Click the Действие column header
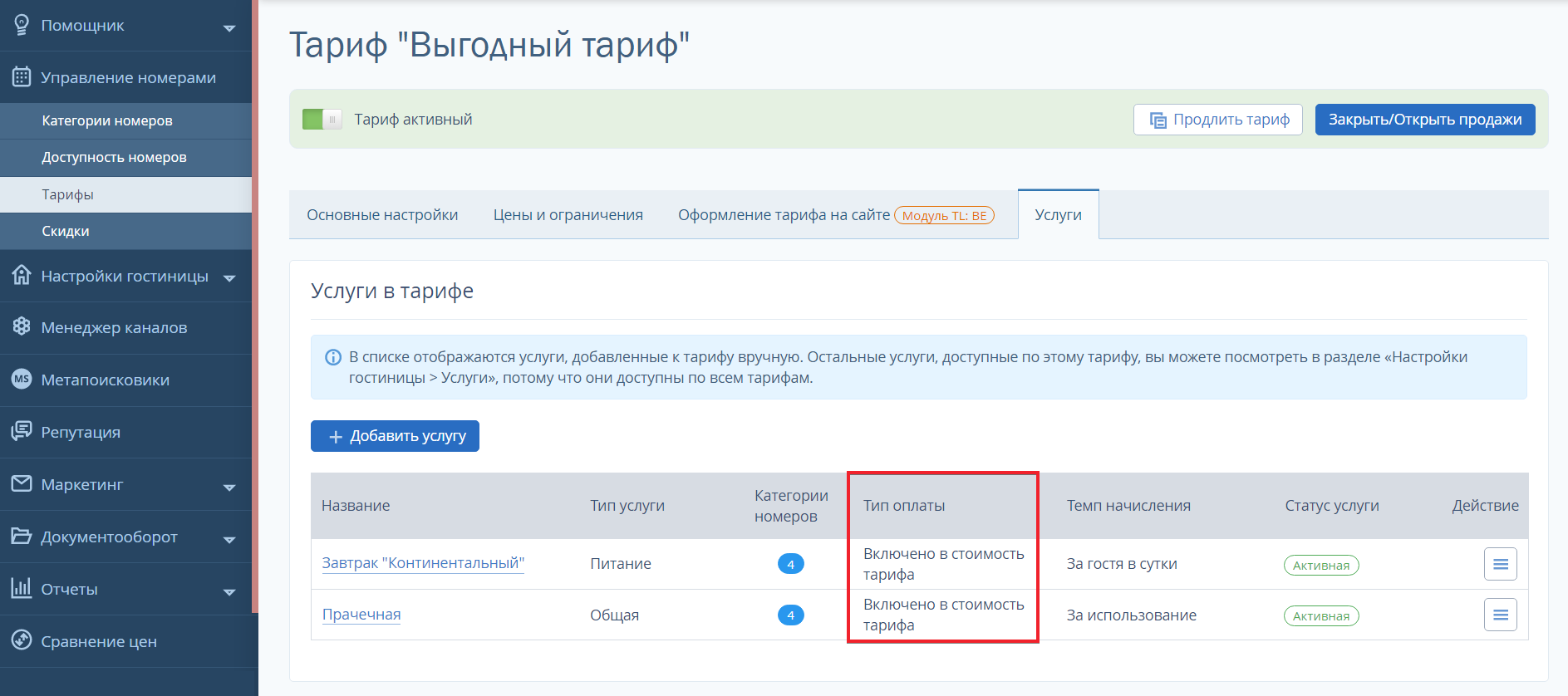Screen dimensions: 1568x696 click(1485, 506)
